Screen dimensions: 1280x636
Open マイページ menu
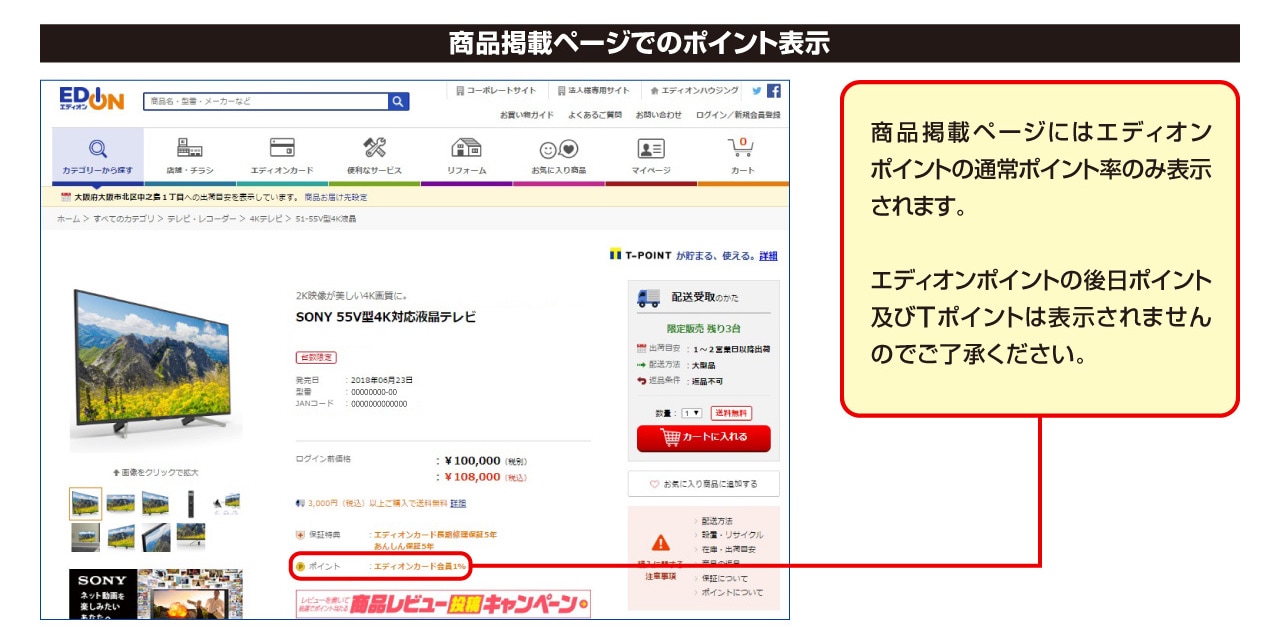pyautogui.click(x=651, y=157)
